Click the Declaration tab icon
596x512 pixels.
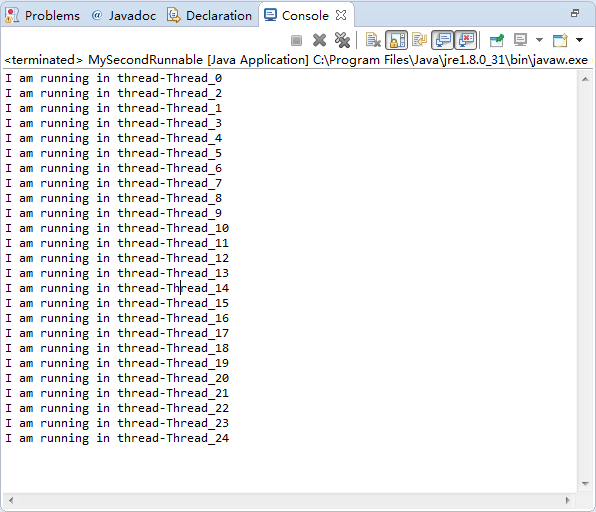(x=173, y=15)
